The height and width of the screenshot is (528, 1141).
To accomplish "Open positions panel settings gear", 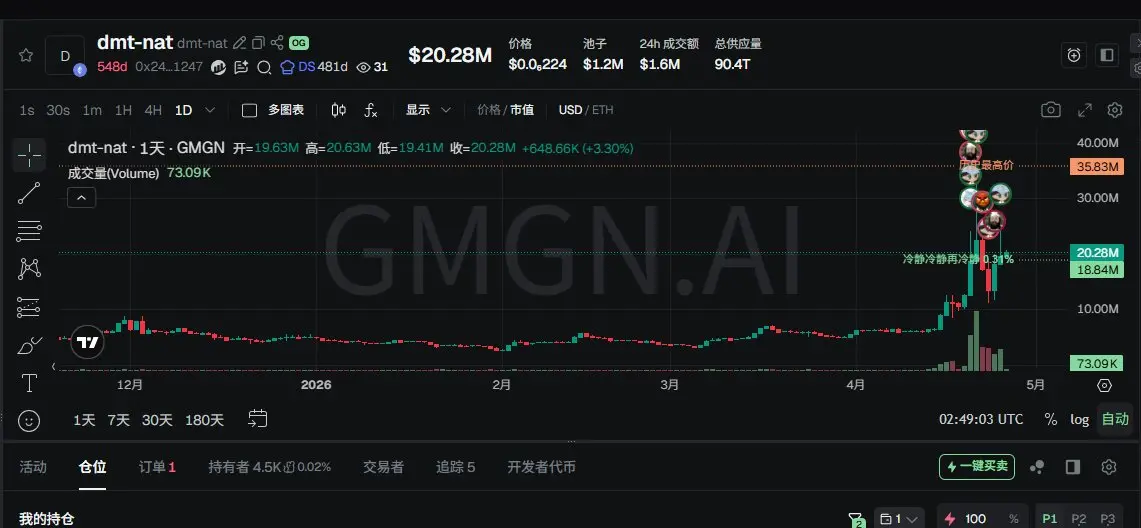I will [1108, 466].
